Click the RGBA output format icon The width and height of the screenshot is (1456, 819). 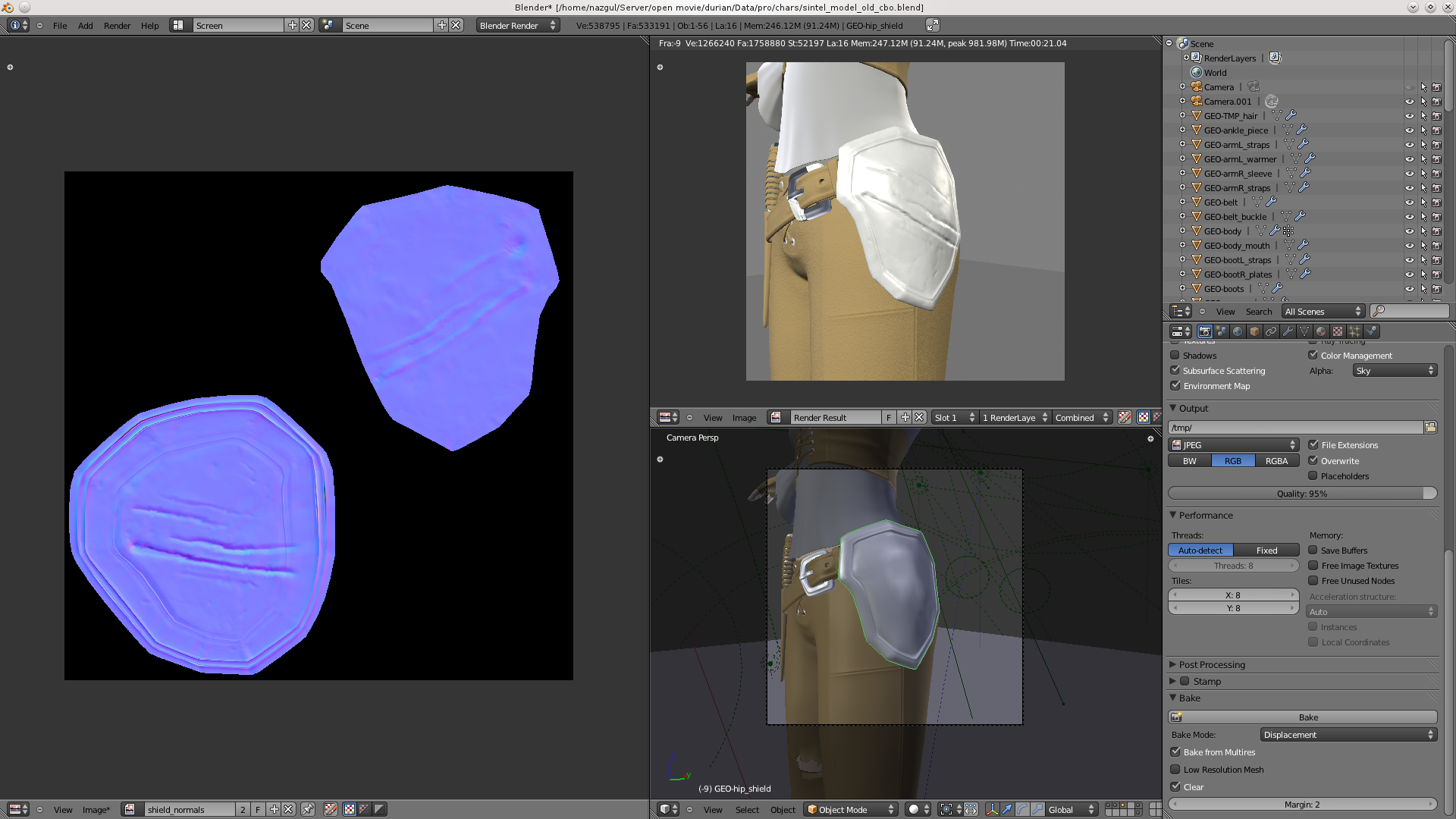(1277, 460)
